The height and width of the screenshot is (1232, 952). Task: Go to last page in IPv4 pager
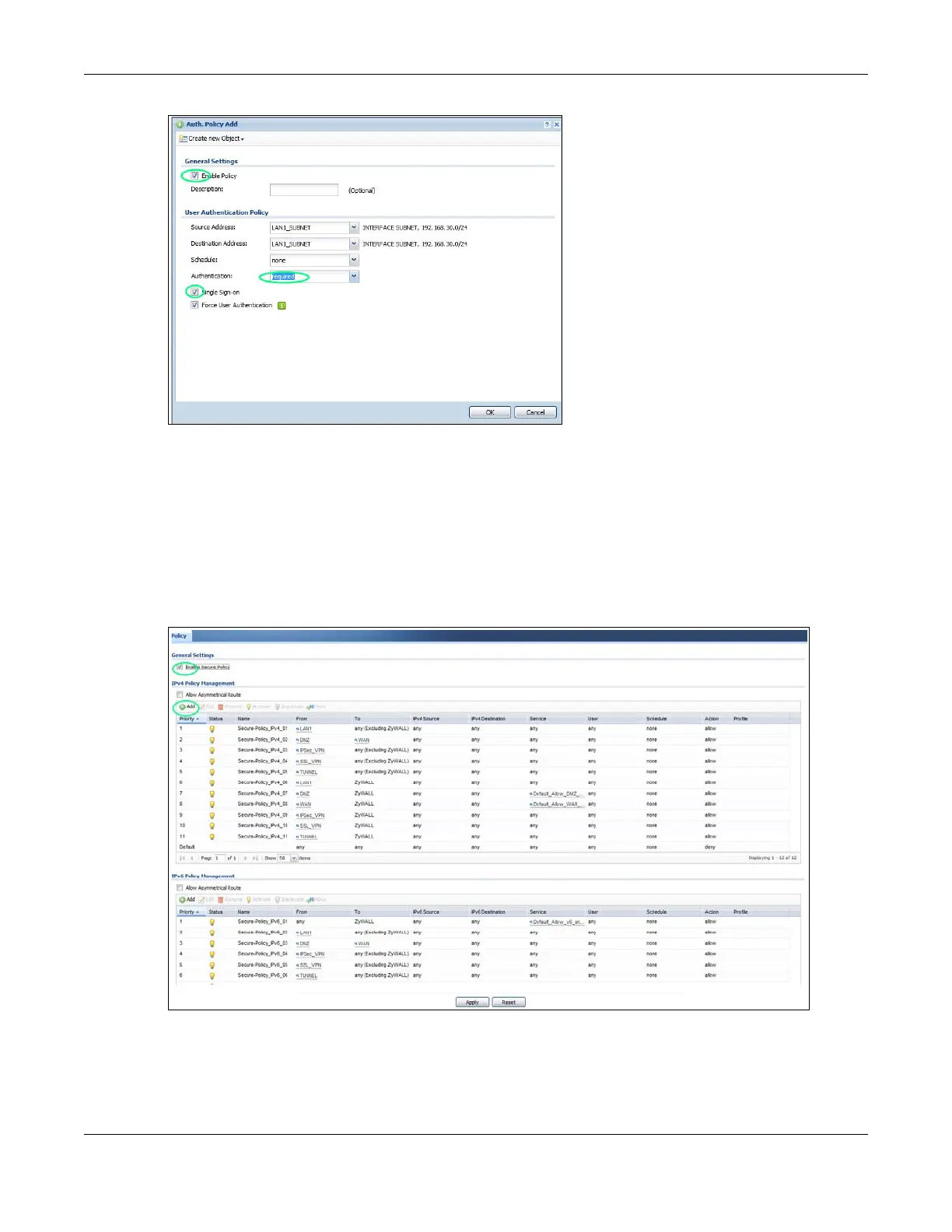point(255,858)
